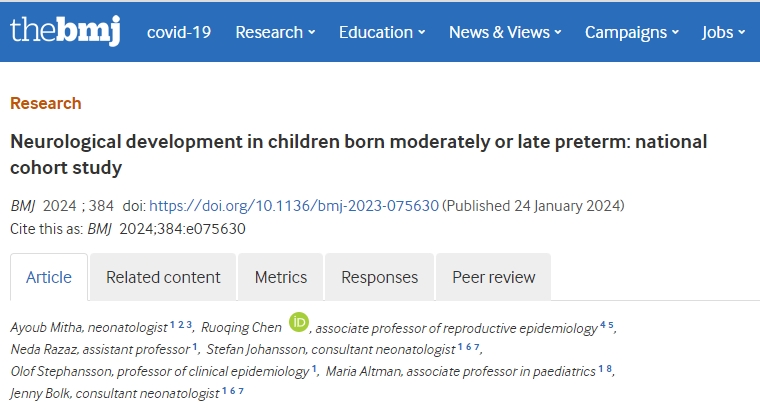Switch to the Related content tab
The width and height of the screenshot is (760, 411).
(x=163, y=277)
